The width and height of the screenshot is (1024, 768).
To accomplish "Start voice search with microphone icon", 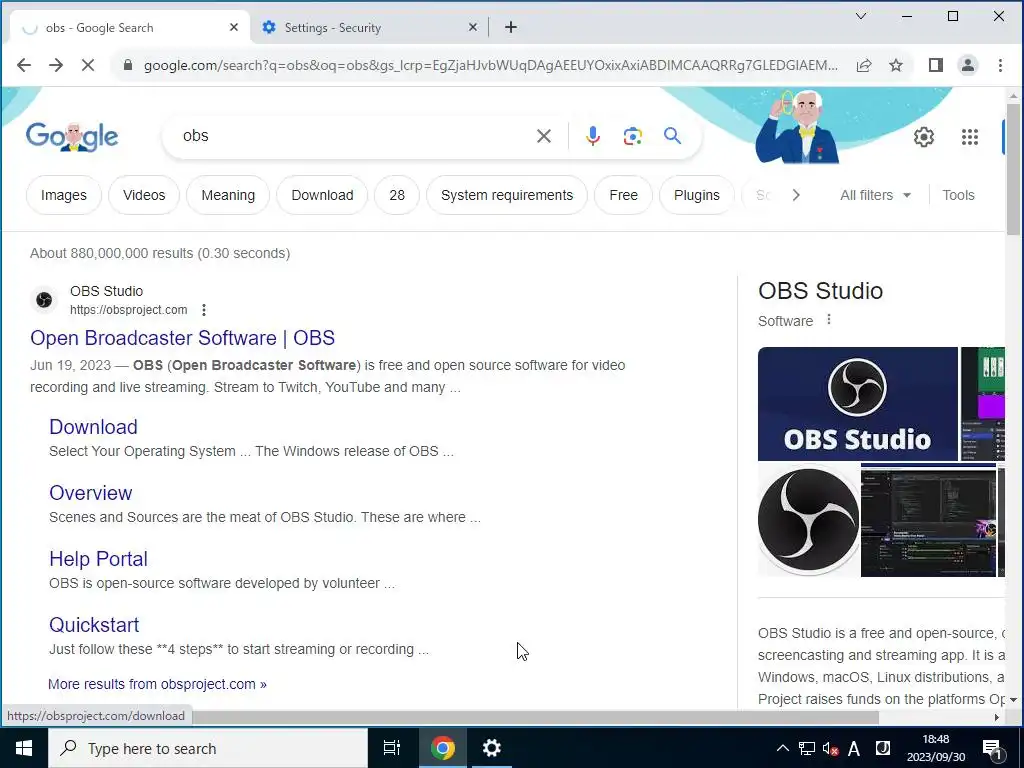I will point(592,136).
